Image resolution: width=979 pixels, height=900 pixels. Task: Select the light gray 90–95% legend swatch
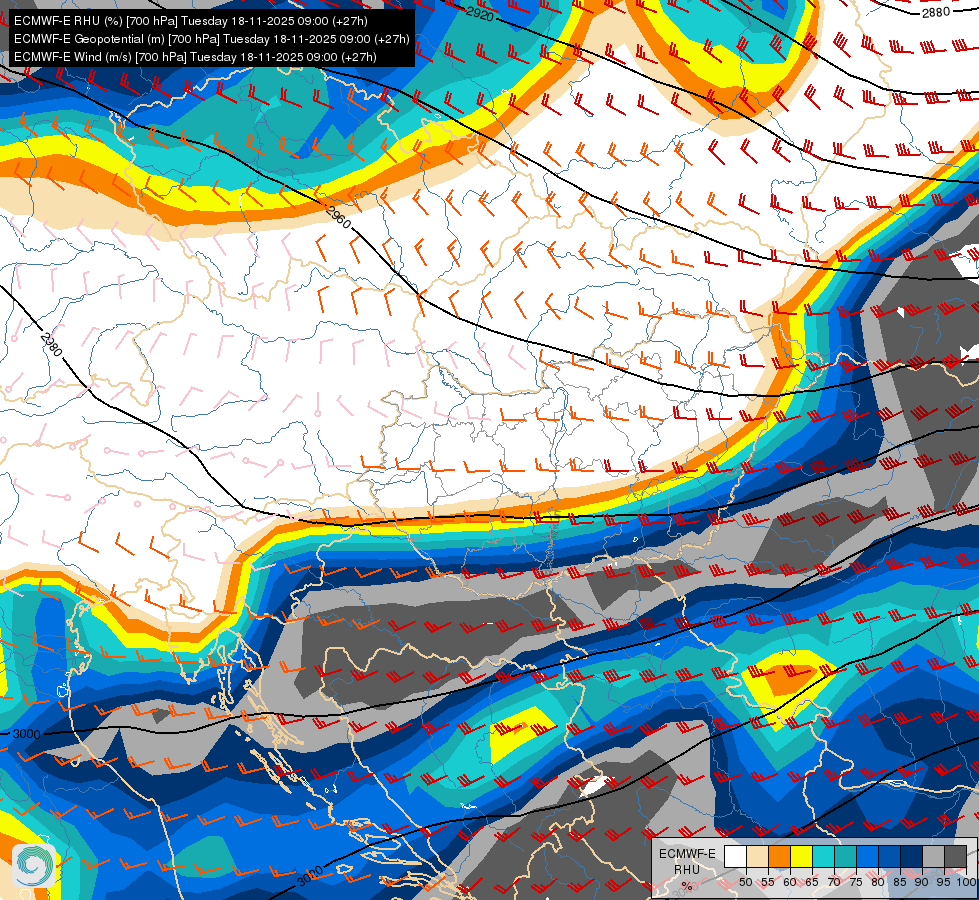[x=934, y=856]
